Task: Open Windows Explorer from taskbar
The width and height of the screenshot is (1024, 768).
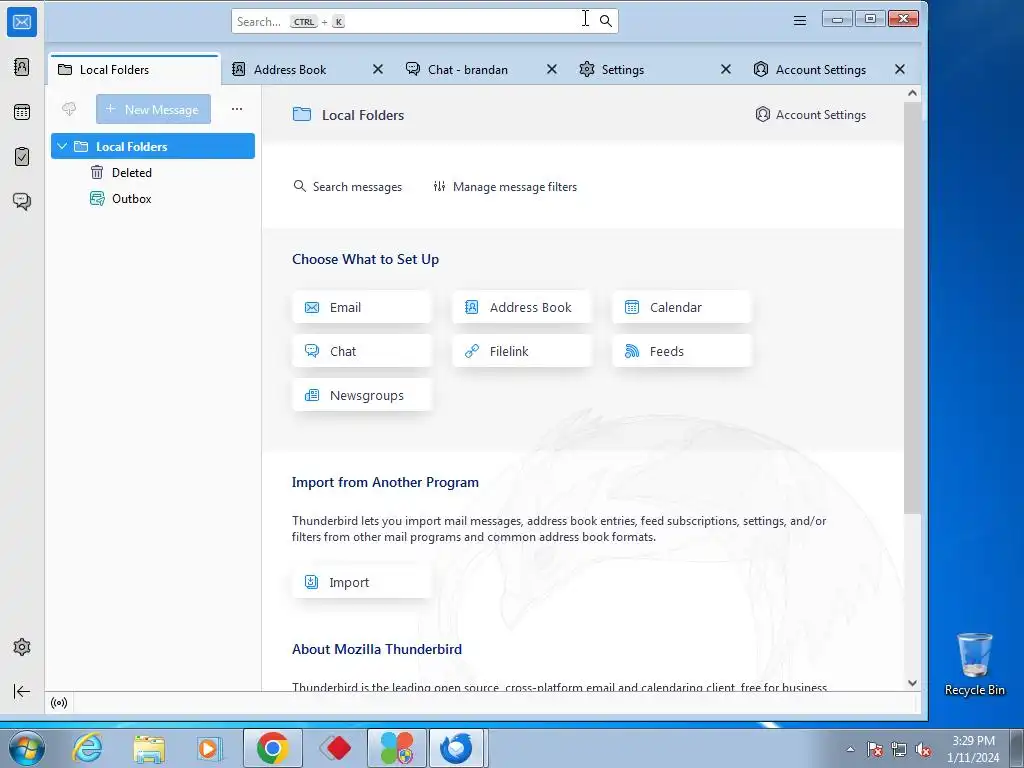Action: pyautogui.click(x=149, y=748)
